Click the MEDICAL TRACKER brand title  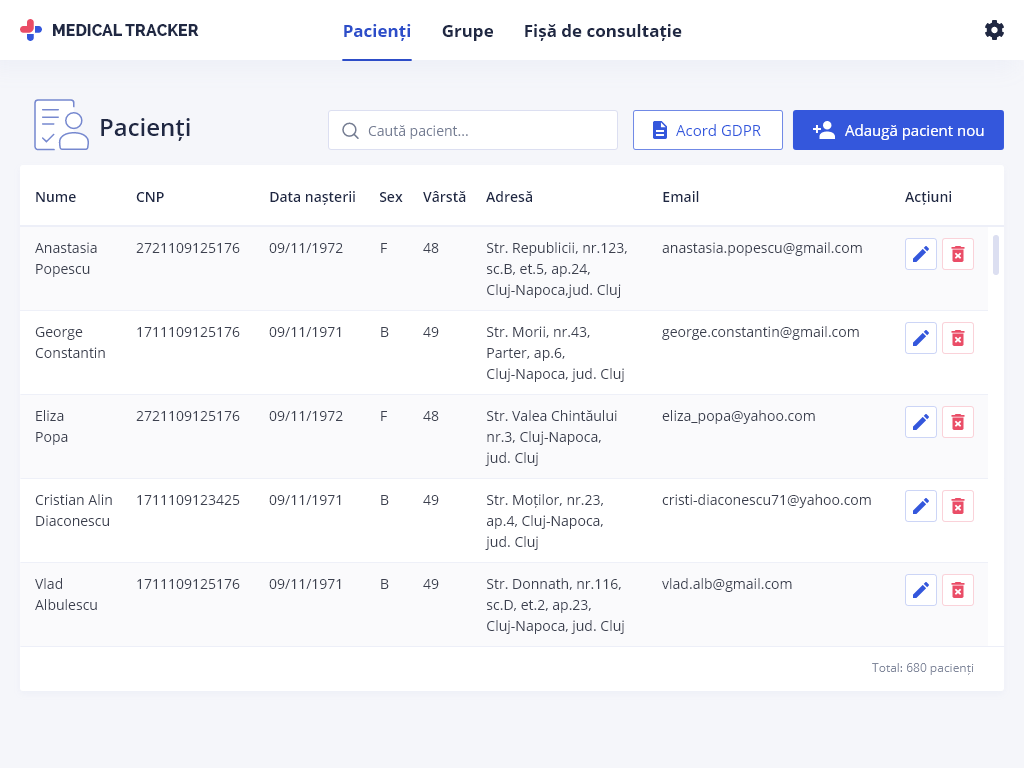point(125,30)
